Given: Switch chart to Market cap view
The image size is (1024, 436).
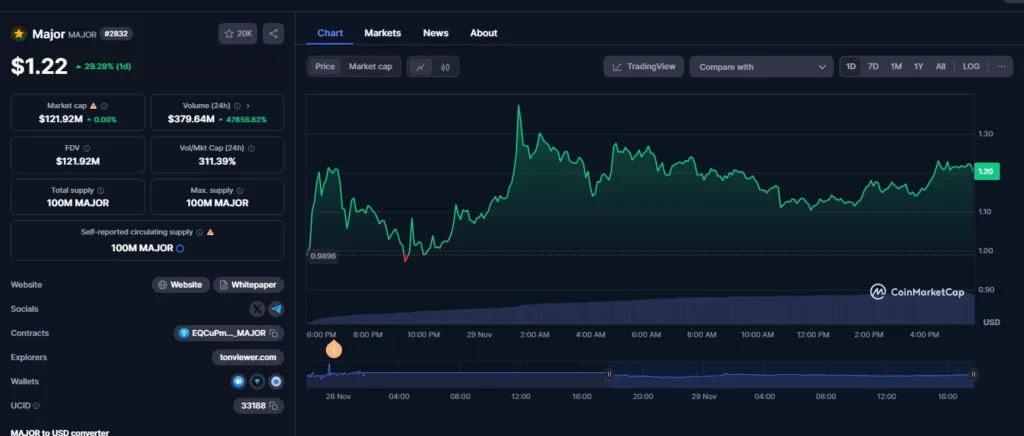Looking at the screenshot, I should point(370,67).
